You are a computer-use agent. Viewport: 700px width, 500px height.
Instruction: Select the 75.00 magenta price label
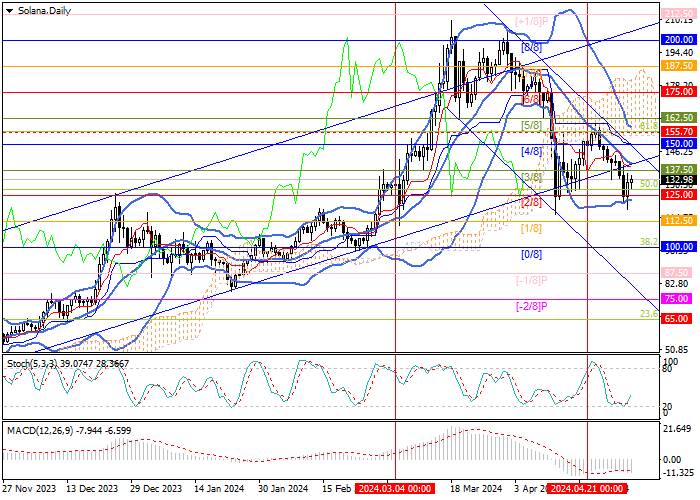[x=678, y=298]
